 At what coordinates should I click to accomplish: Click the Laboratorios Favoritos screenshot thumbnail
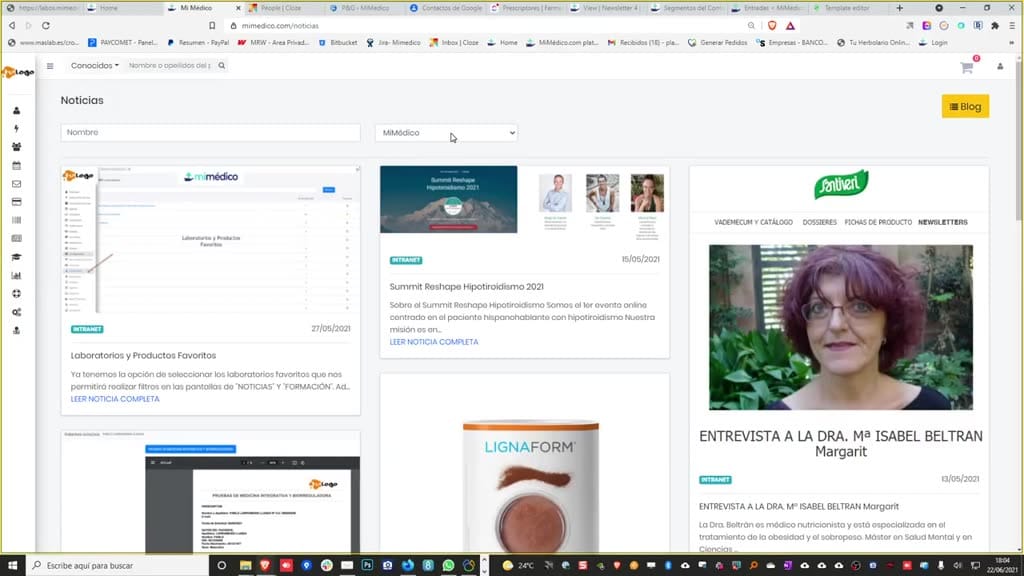pyautogui.click(x=210, y=240)
